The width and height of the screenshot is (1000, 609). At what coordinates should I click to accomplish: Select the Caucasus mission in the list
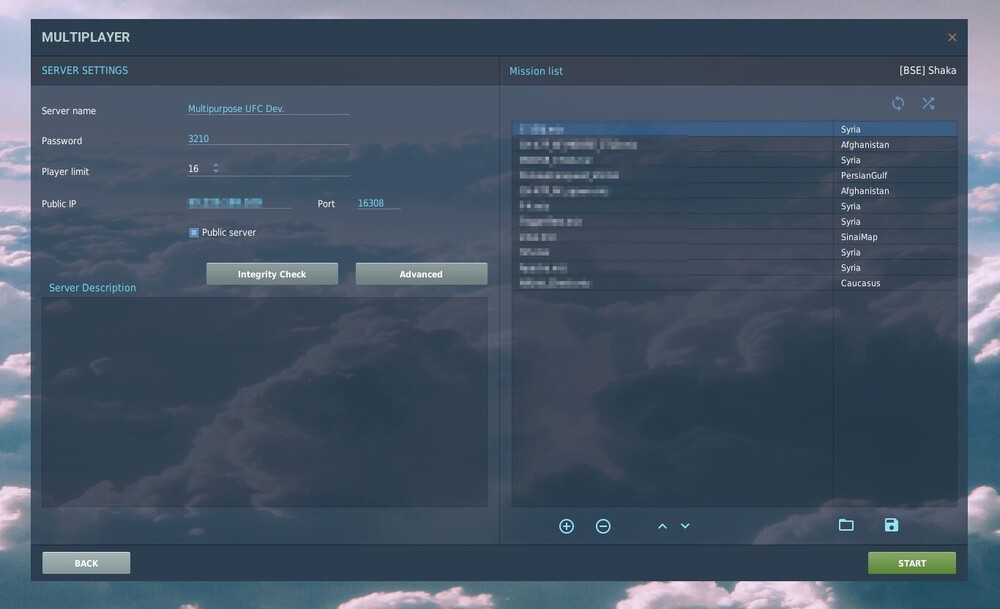[700, 283]
